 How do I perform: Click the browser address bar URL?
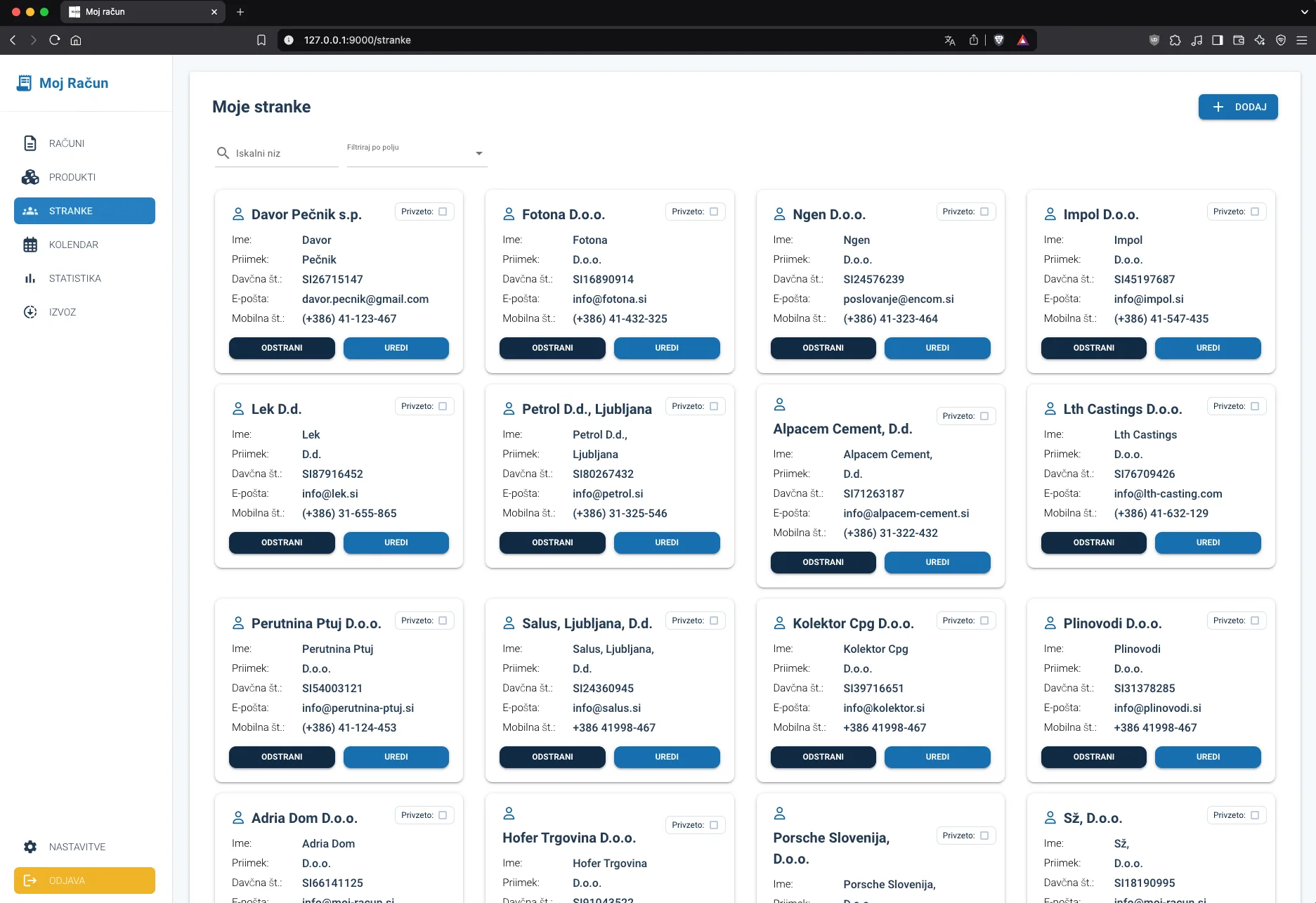coord(357,40)
